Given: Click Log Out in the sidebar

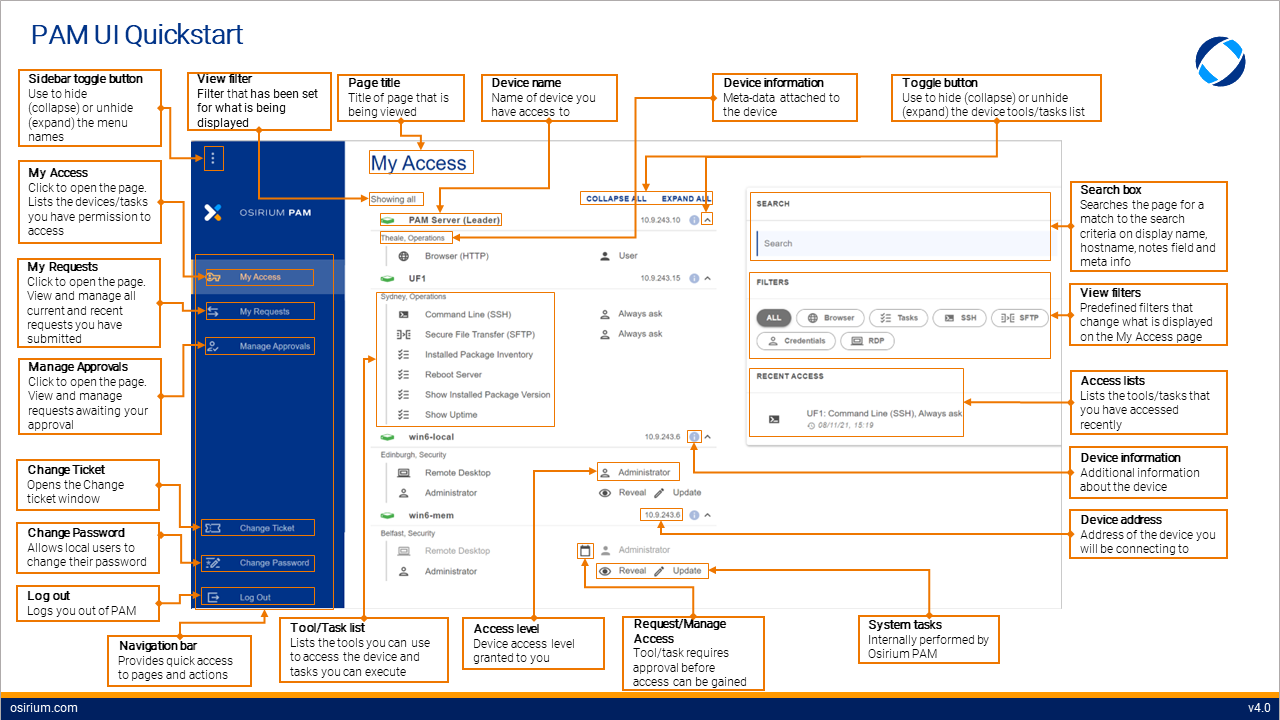Looking at the screenshot, I should pyautogui.click(x=255, y=598).
